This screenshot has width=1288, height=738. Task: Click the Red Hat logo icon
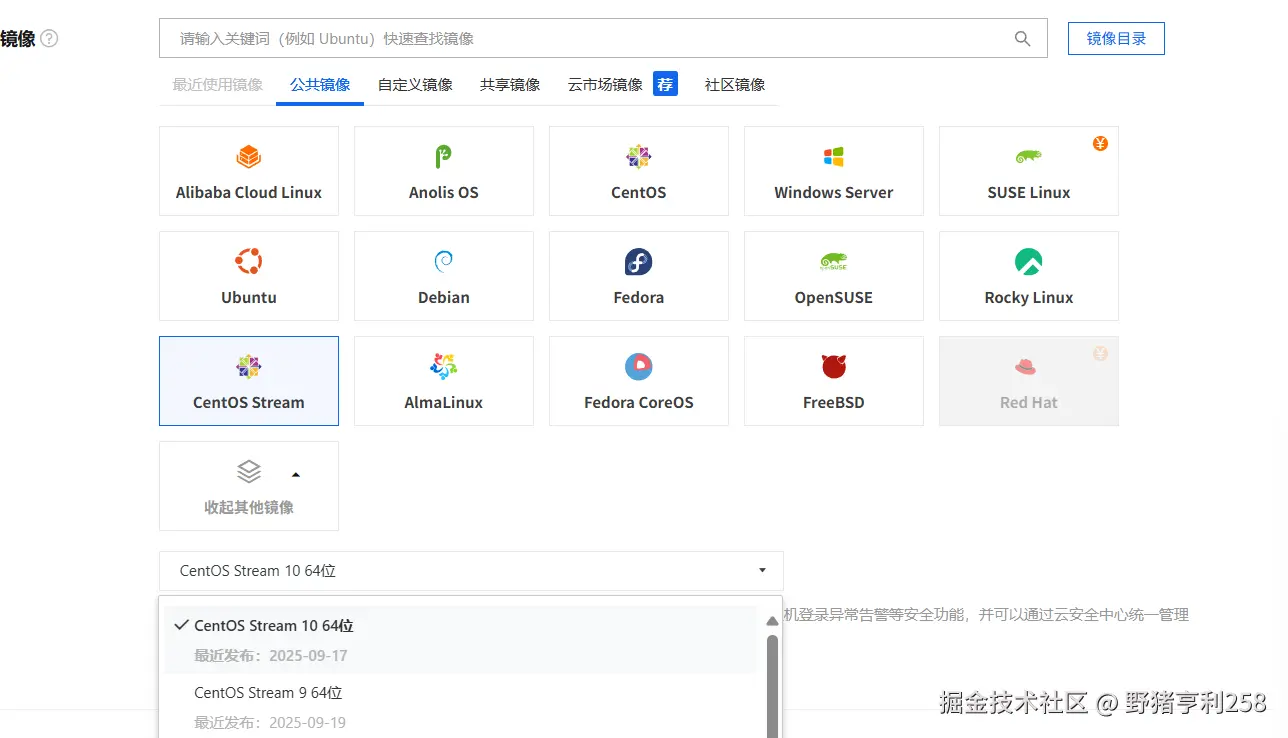[x=1025, y=367]
